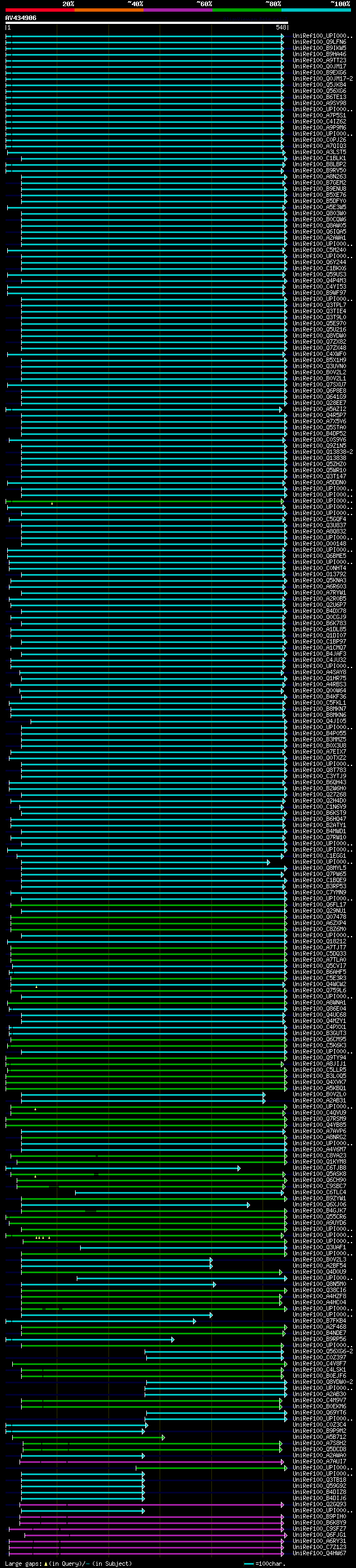
Task: Click the green ~80% identity legend segment
Action: (247, 10)
